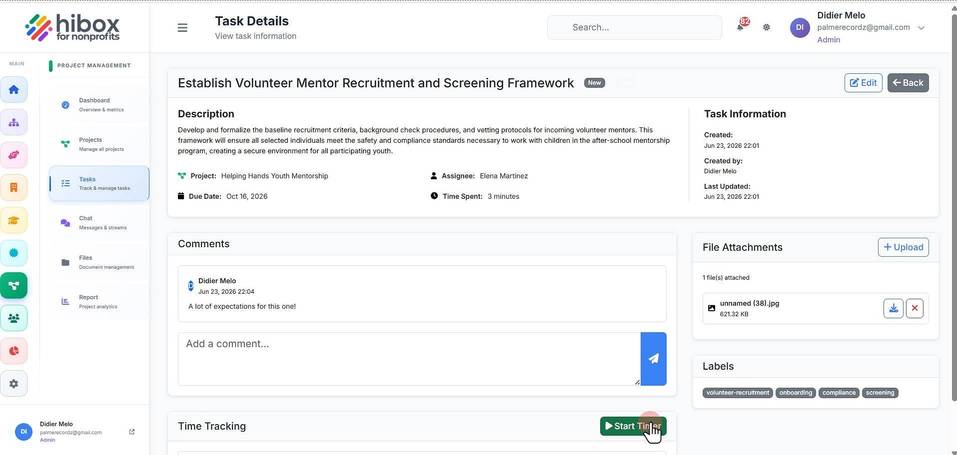The height and width of the screenshot is (455, 957).
Task: Click the hibox for nonprofits logo
Action: point(72,27)
